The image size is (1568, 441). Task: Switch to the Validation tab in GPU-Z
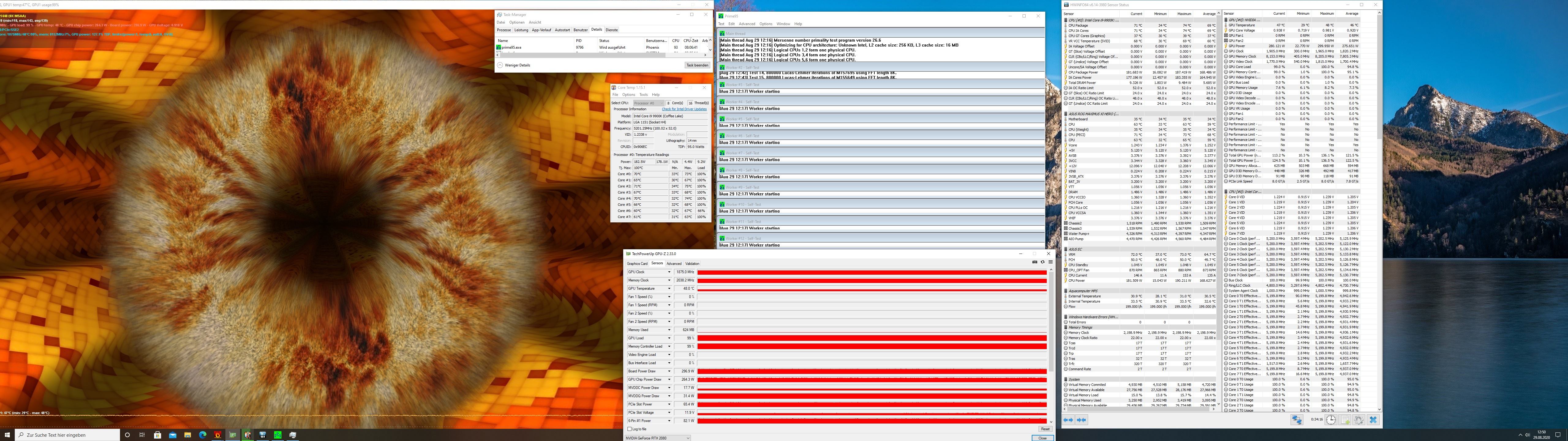point(692,264)
